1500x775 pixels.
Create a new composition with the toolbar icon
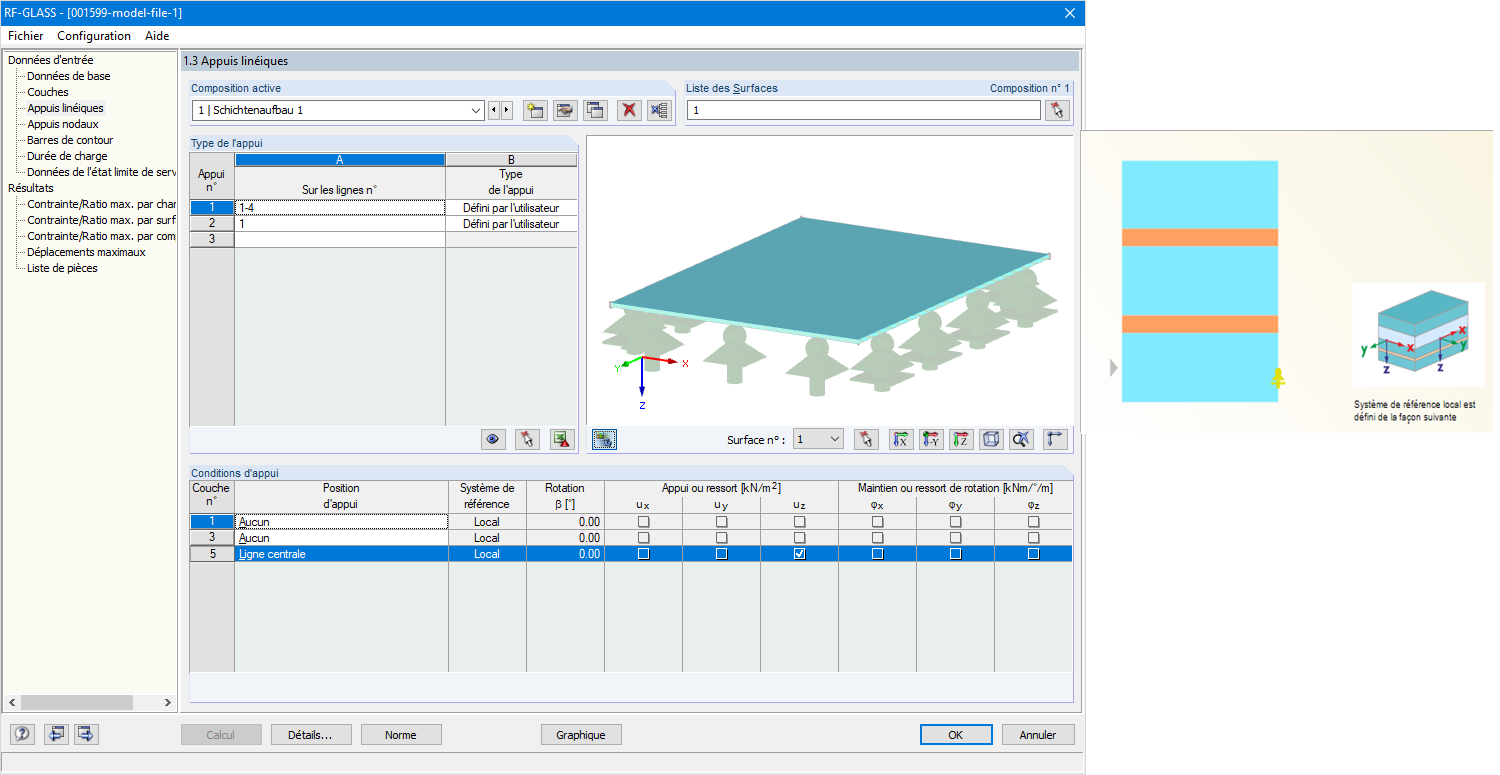click(x=535, y=110)
